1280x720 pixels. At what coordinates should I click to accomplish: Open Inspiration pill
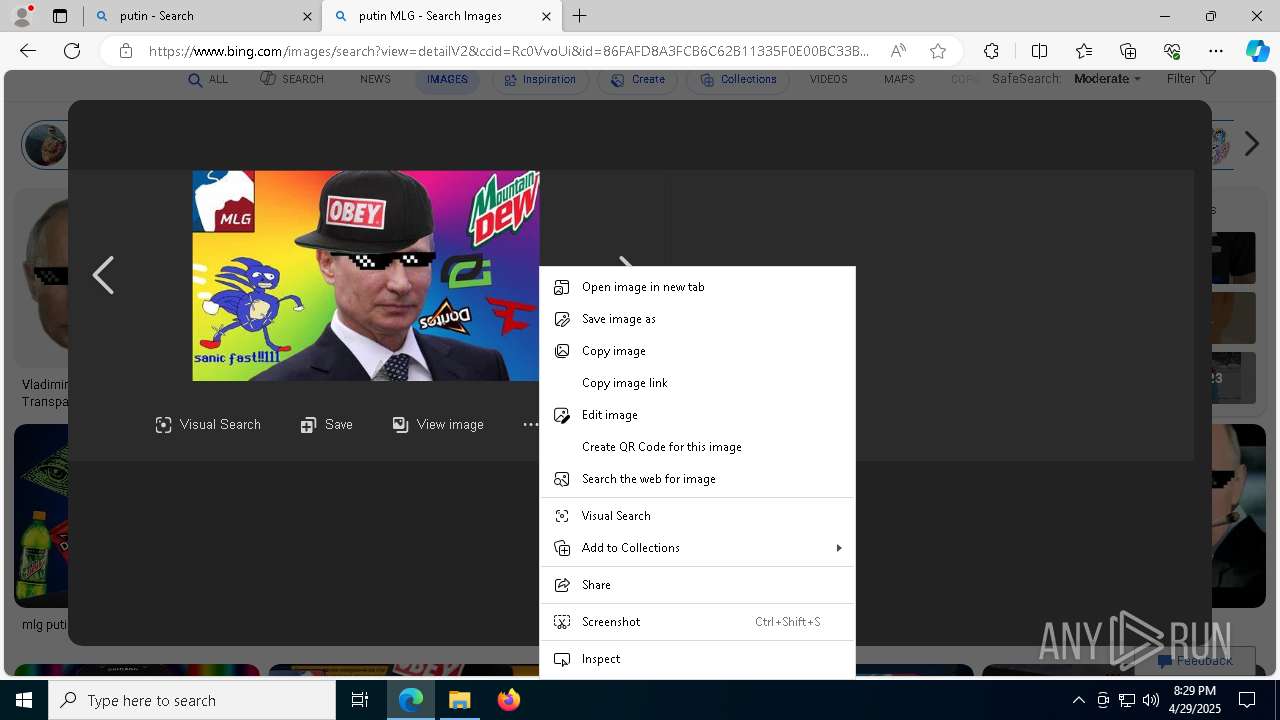click(540, 79)
